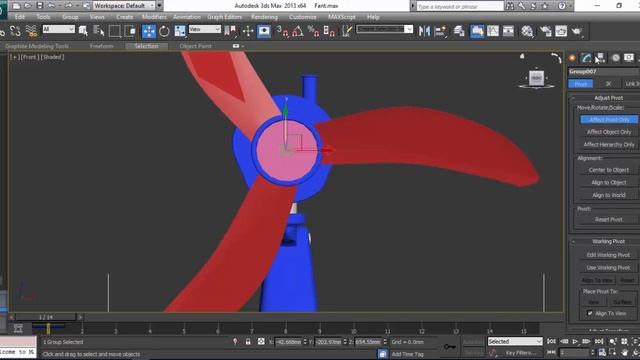Screen dimensions: 640x360
Task: Click the Select and Manipulate icon
Action: [248, 31]
